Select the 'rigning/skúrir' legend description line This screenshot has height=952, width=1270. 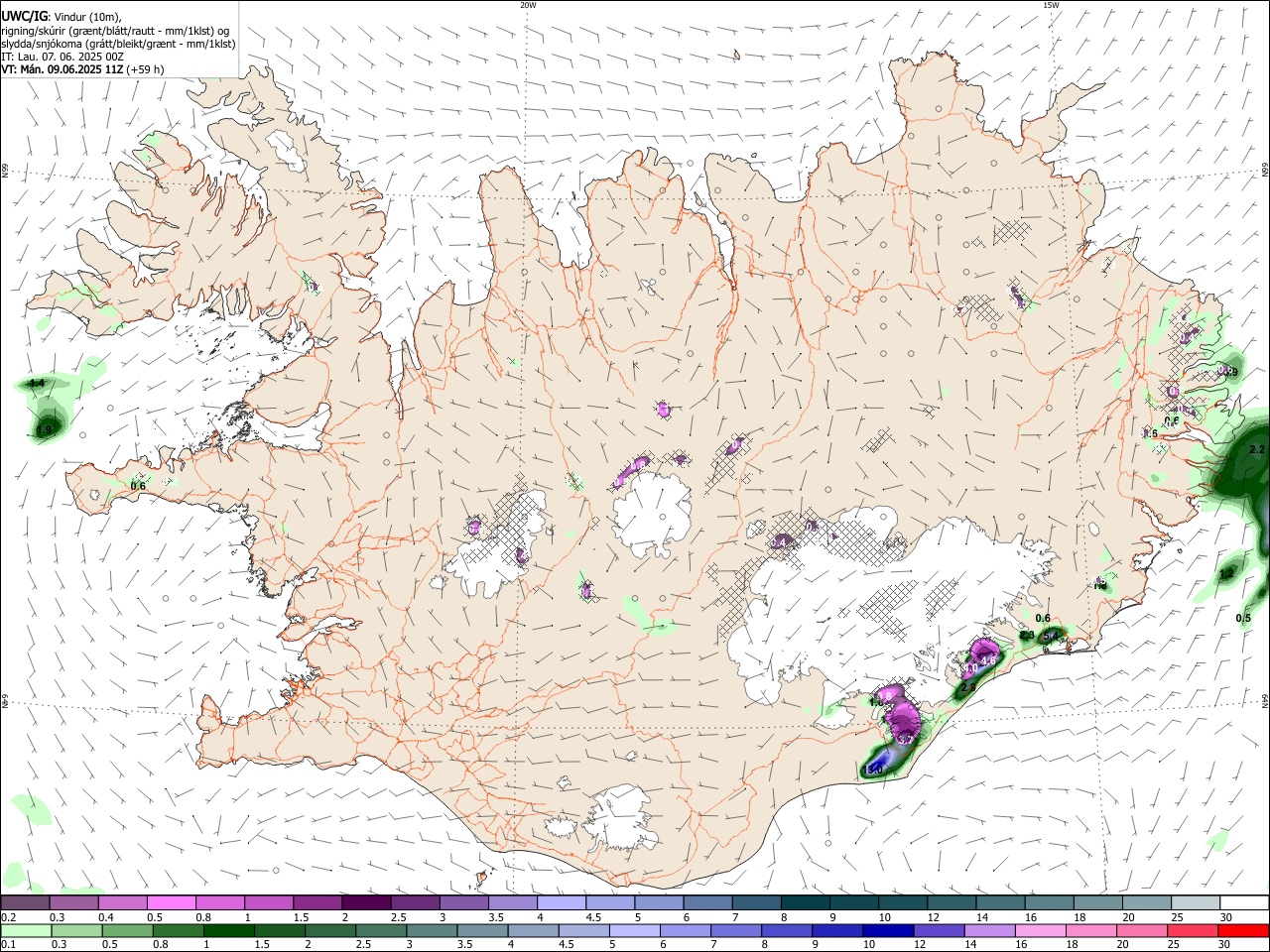click(115, 31)
